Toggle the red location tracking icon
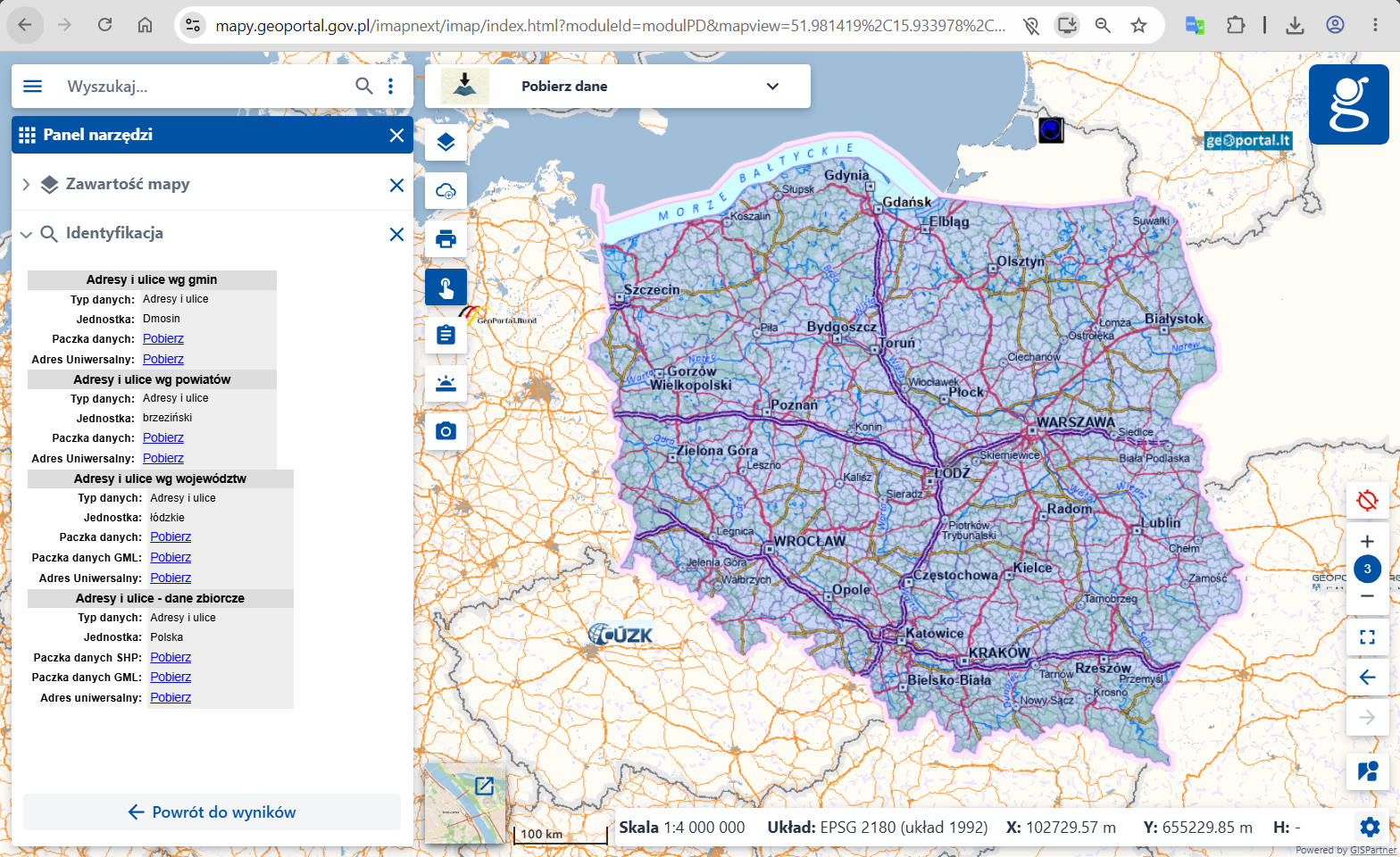This screenshot has width=1400, height=857. pyautogui.click(x=1367, y=500)
